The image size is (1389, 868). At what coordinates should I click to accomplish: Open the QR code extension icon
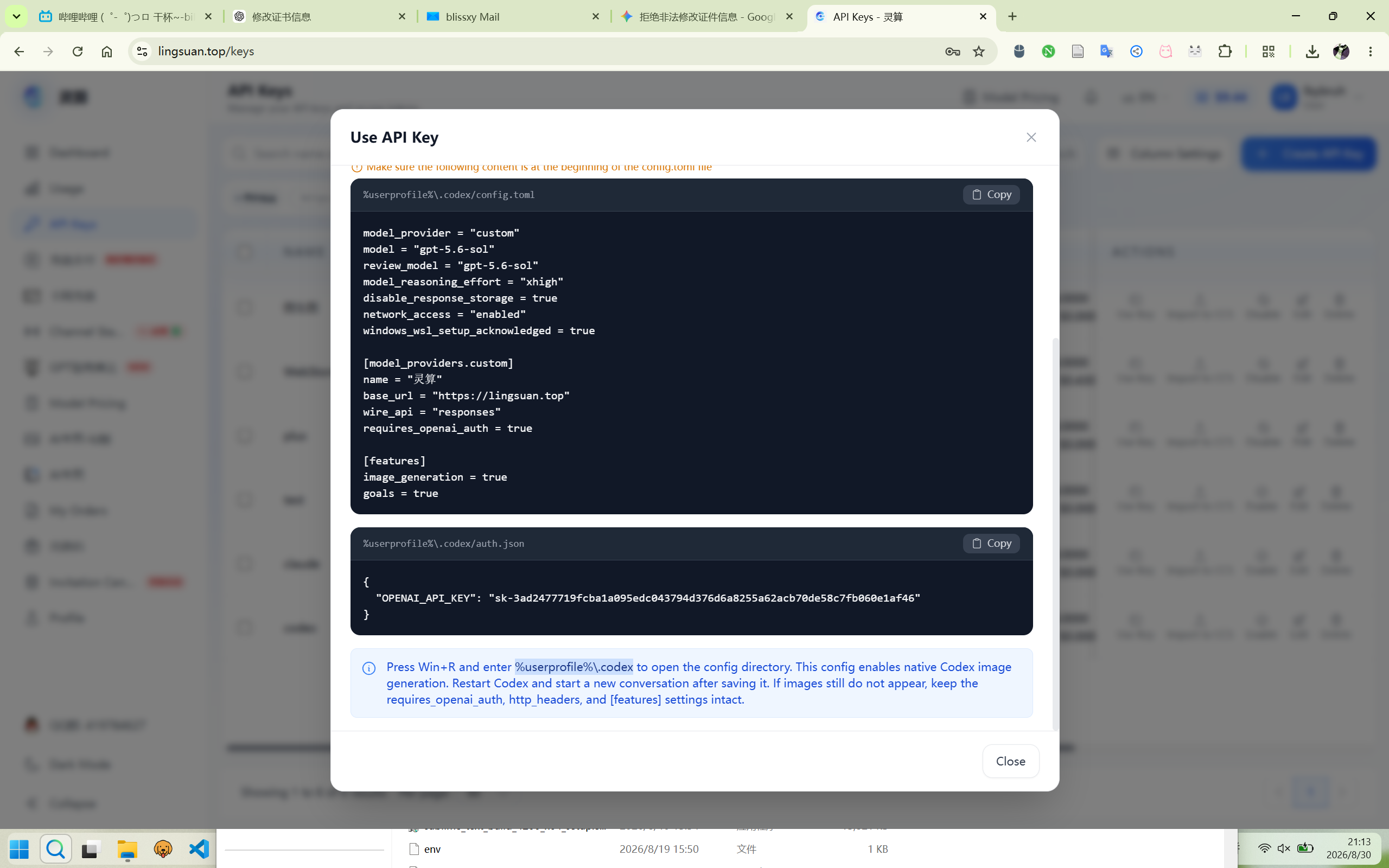pos(1268,52)
